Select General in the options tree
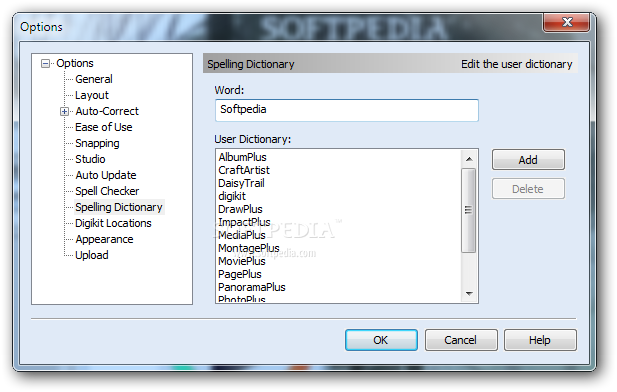 tap(94, 79)
